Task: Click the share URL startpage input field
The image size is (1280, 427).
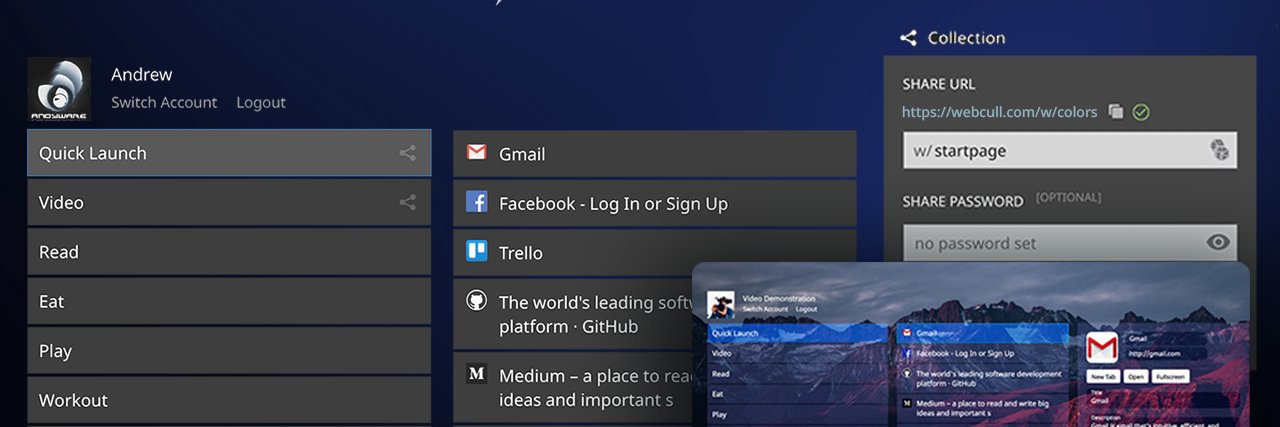Action: tap(1070, 151)
